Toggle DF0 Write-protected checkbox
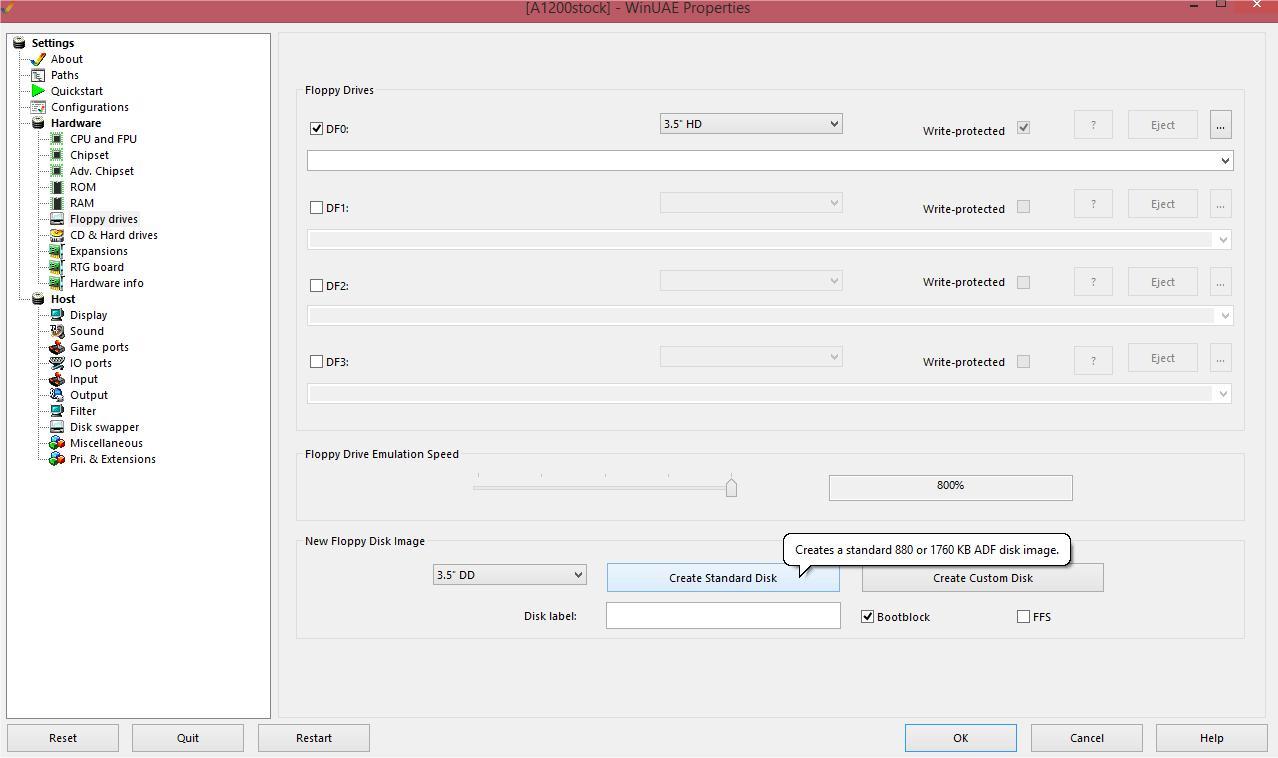This screenshot has height=758, width=1278. pyautogui.click(x=1023, y=128)
